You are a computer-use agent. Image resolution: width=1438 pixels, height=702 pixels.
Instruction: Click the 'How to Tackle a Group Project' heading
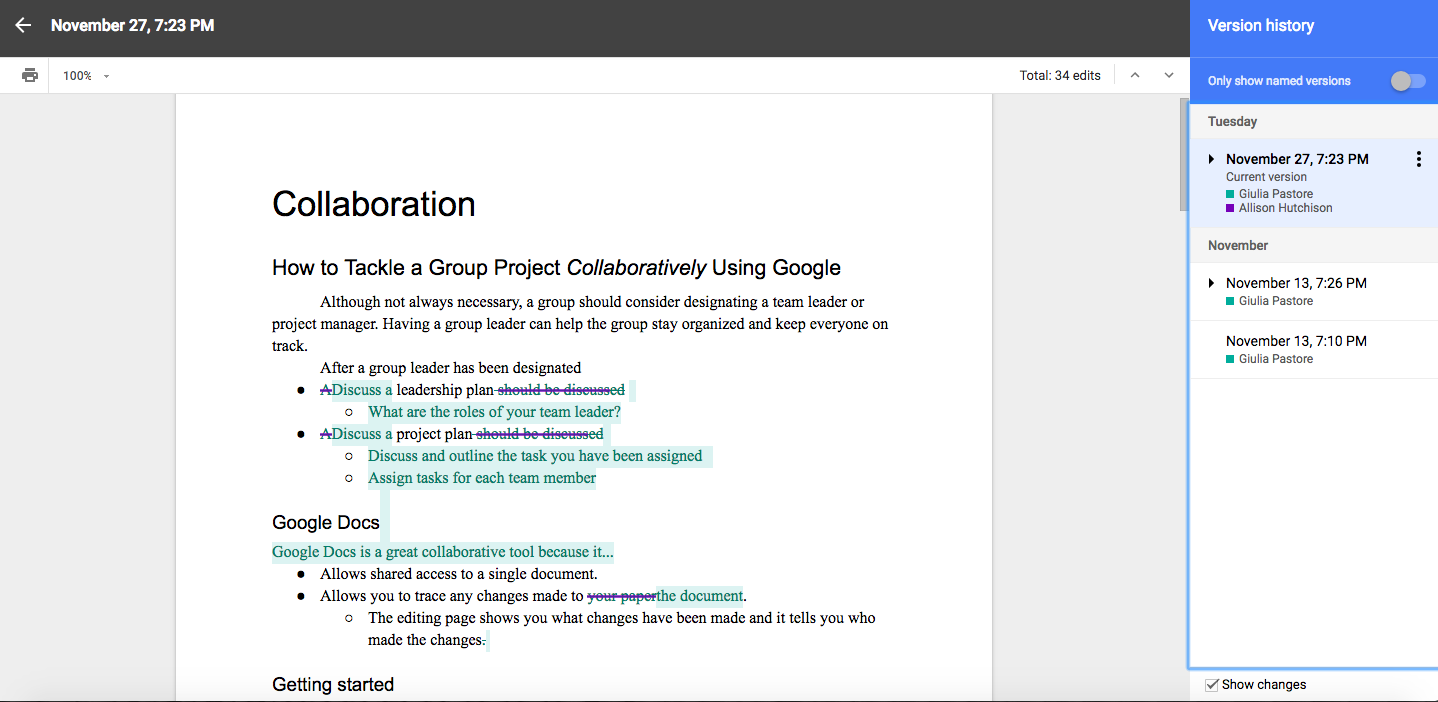click(x=556, y=268)
